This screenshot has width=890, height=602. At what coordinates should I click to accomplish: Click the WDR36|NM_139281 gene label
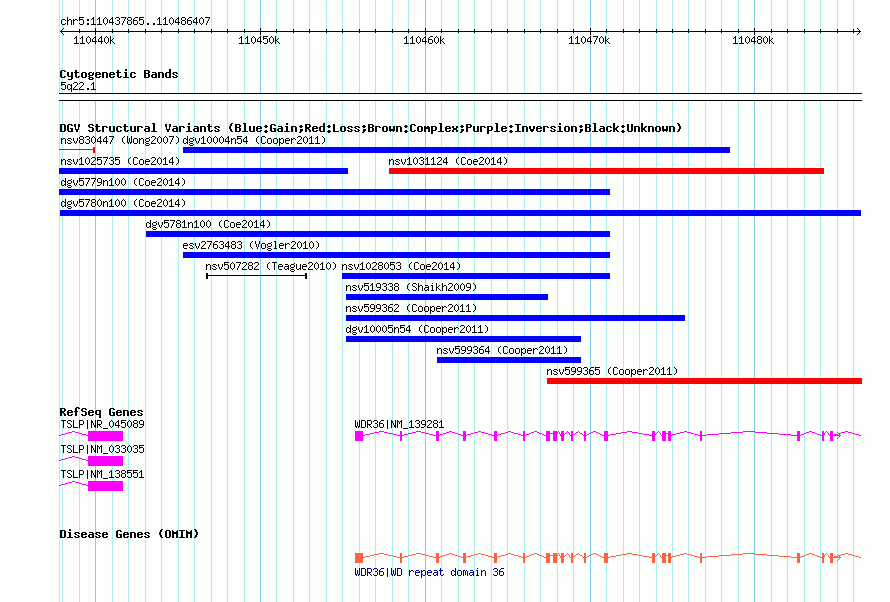(399, 424)
